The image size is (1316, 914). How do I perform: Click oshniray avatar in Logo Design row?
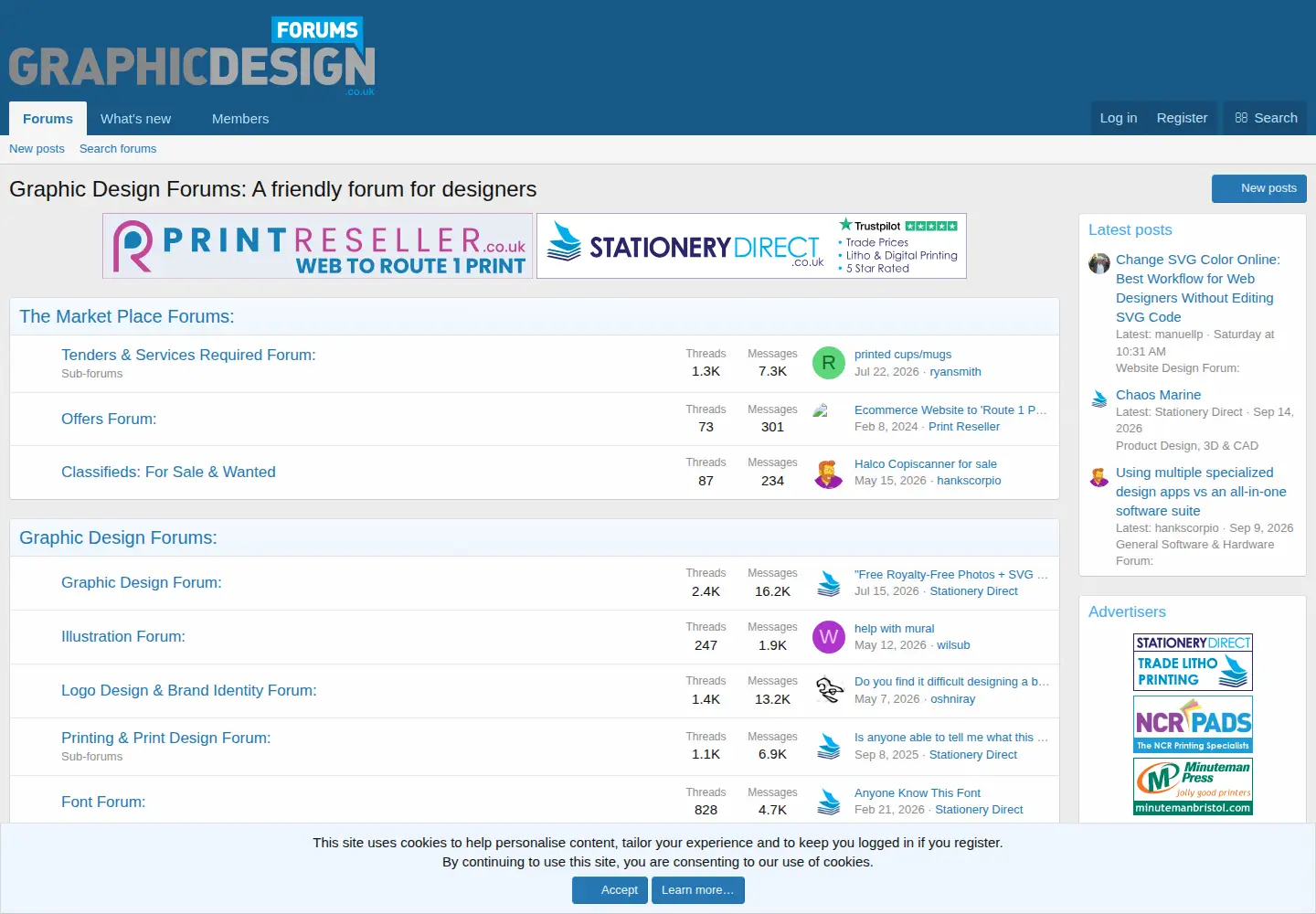click(x=829, y=690)
